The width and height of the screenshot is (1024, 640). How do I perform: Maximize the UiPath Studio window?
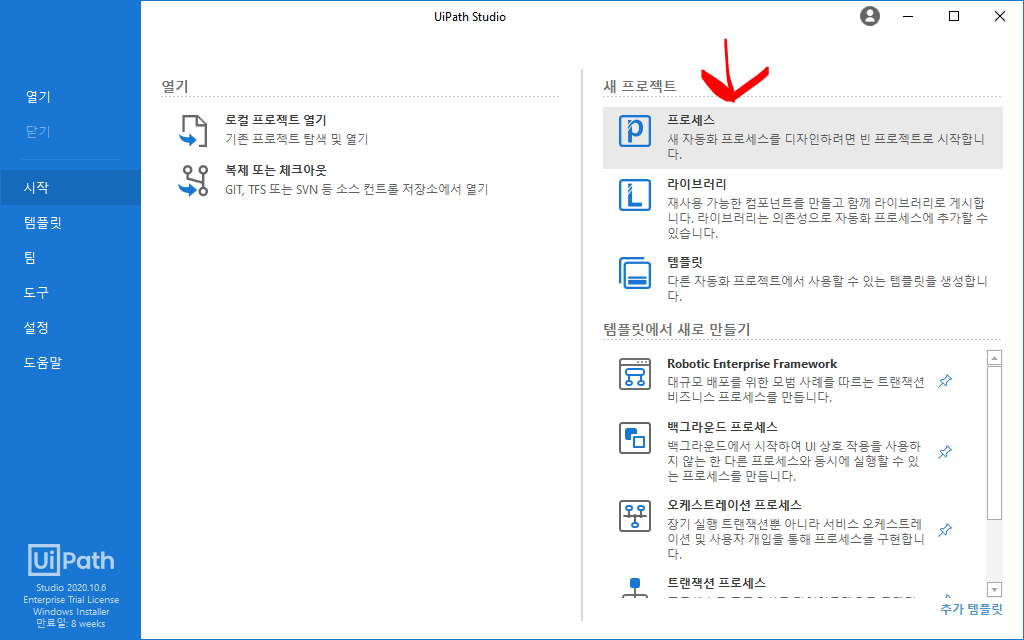coord(953,16)
